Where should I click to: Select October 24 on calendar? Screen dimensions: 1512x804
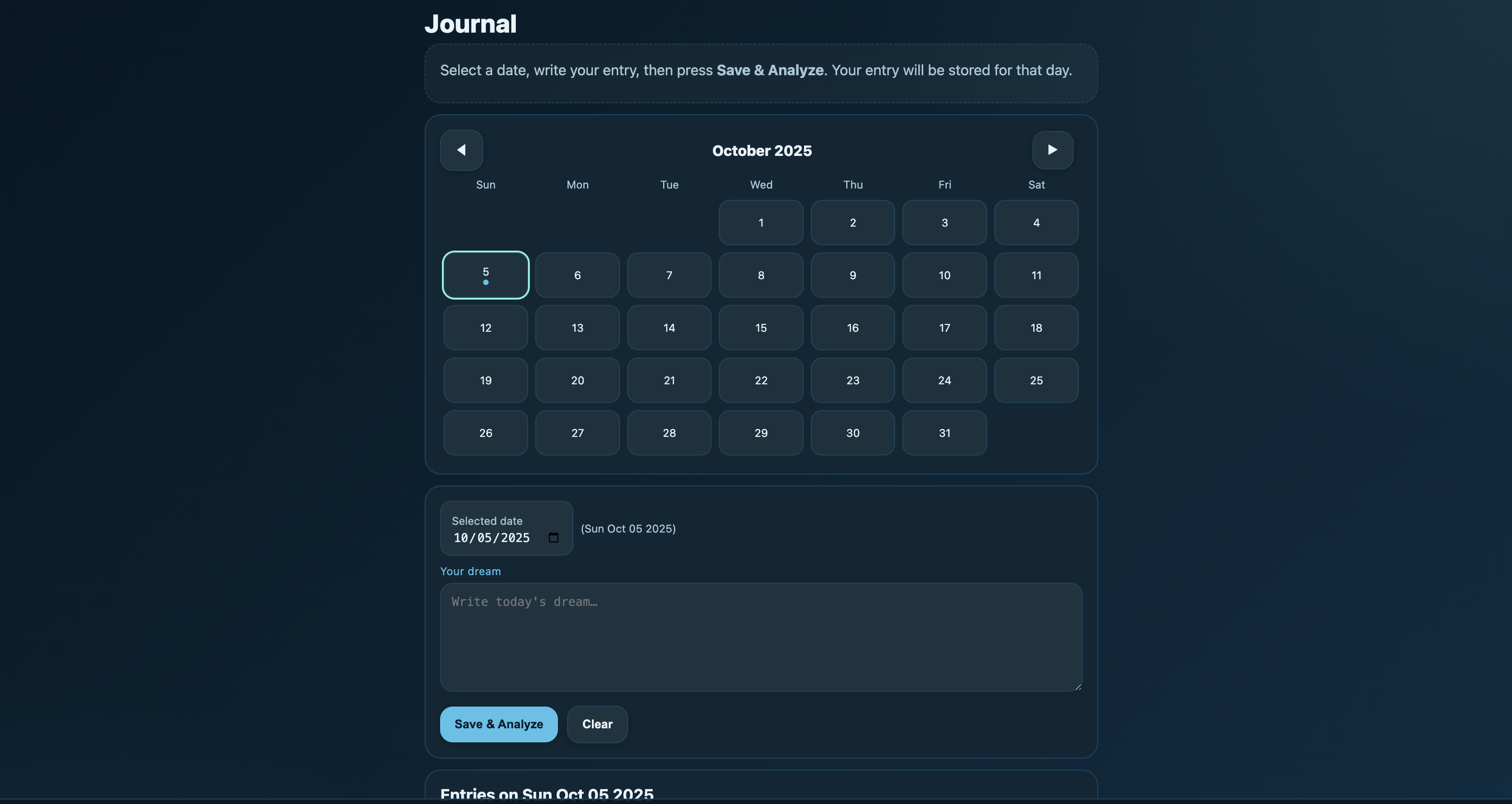pyautogui.click(x=944, y=380)
